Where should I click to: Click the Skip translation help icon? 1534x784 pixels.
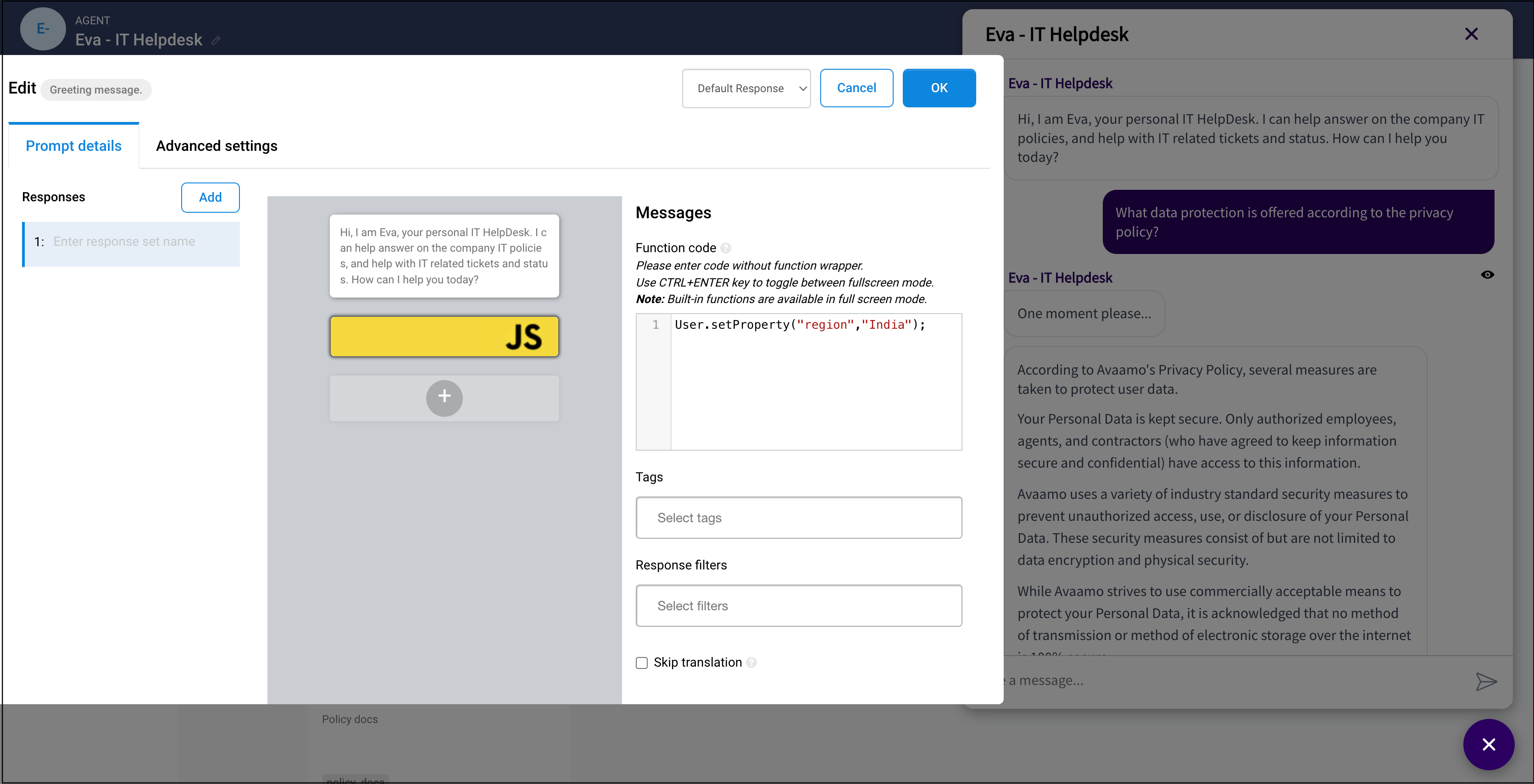point(751,663)
